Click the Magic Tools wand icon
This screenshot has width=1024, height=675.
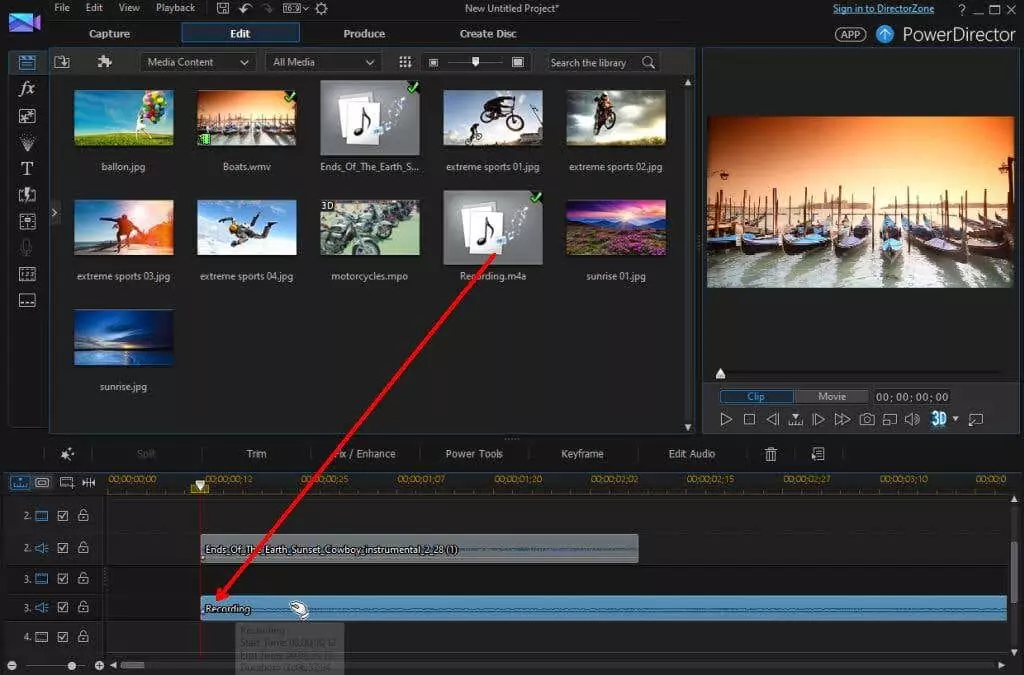tap(67, 454)
